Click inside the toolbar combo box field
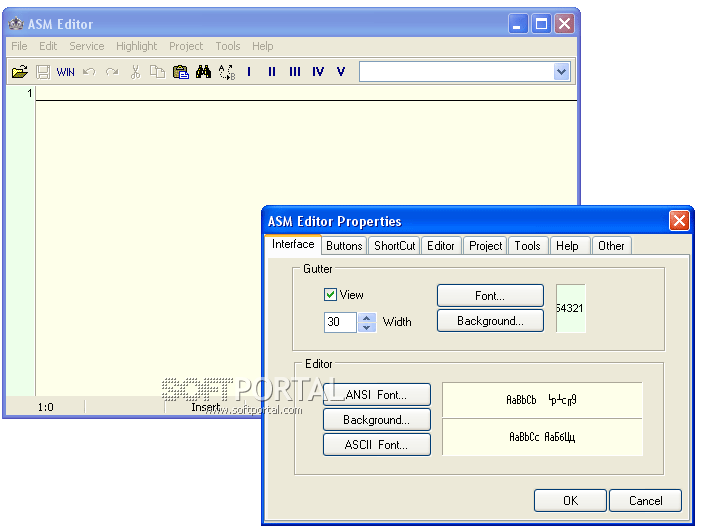This screenshot has width=701, height=531. click(456, 72)
